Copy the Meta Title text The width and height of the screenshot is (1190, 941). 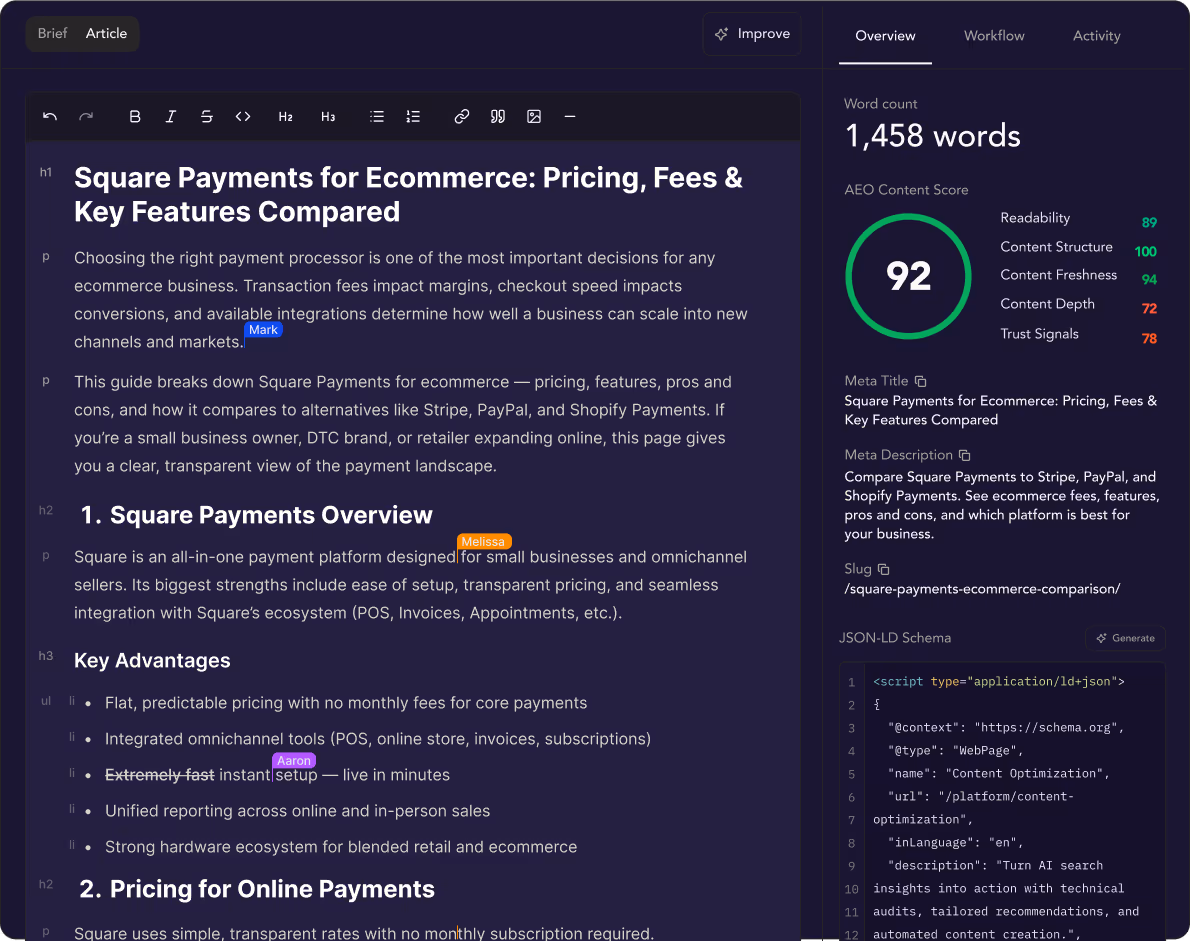(921, 380)
